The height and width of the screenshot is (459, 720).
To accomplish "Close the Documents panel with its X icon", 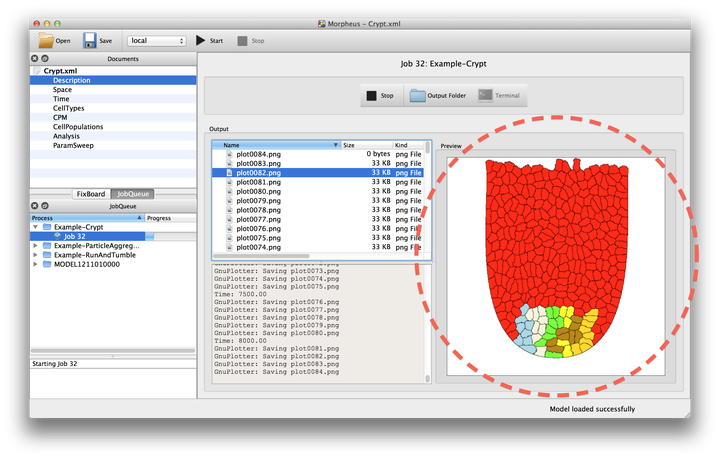I will point(35,59).
